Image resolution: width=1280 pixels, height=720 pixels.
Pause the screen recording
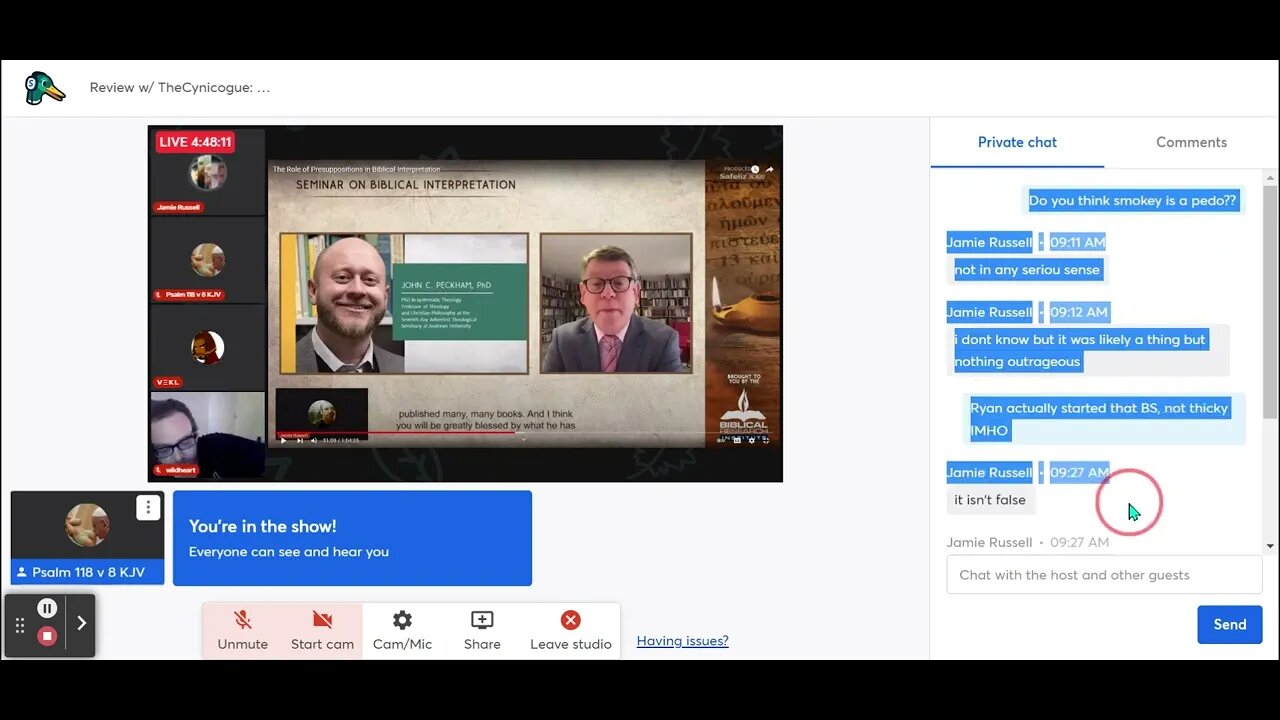coord(47,608)
